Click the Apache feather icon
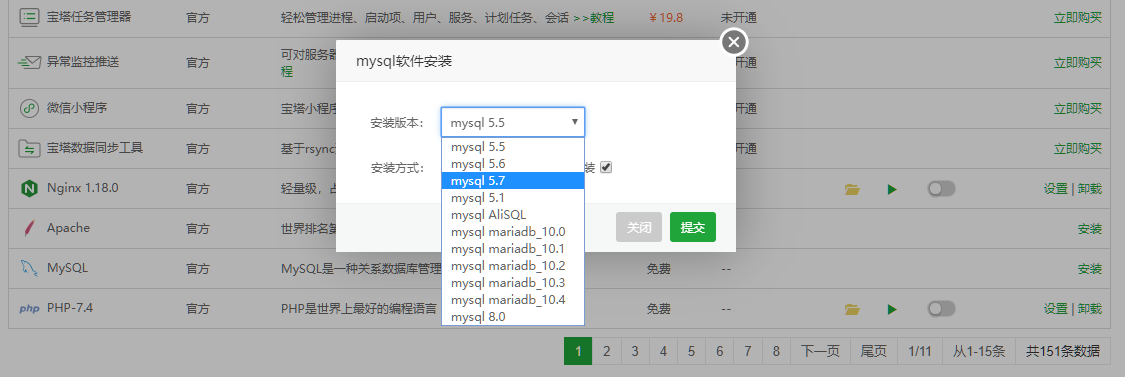 click(29, 228)
